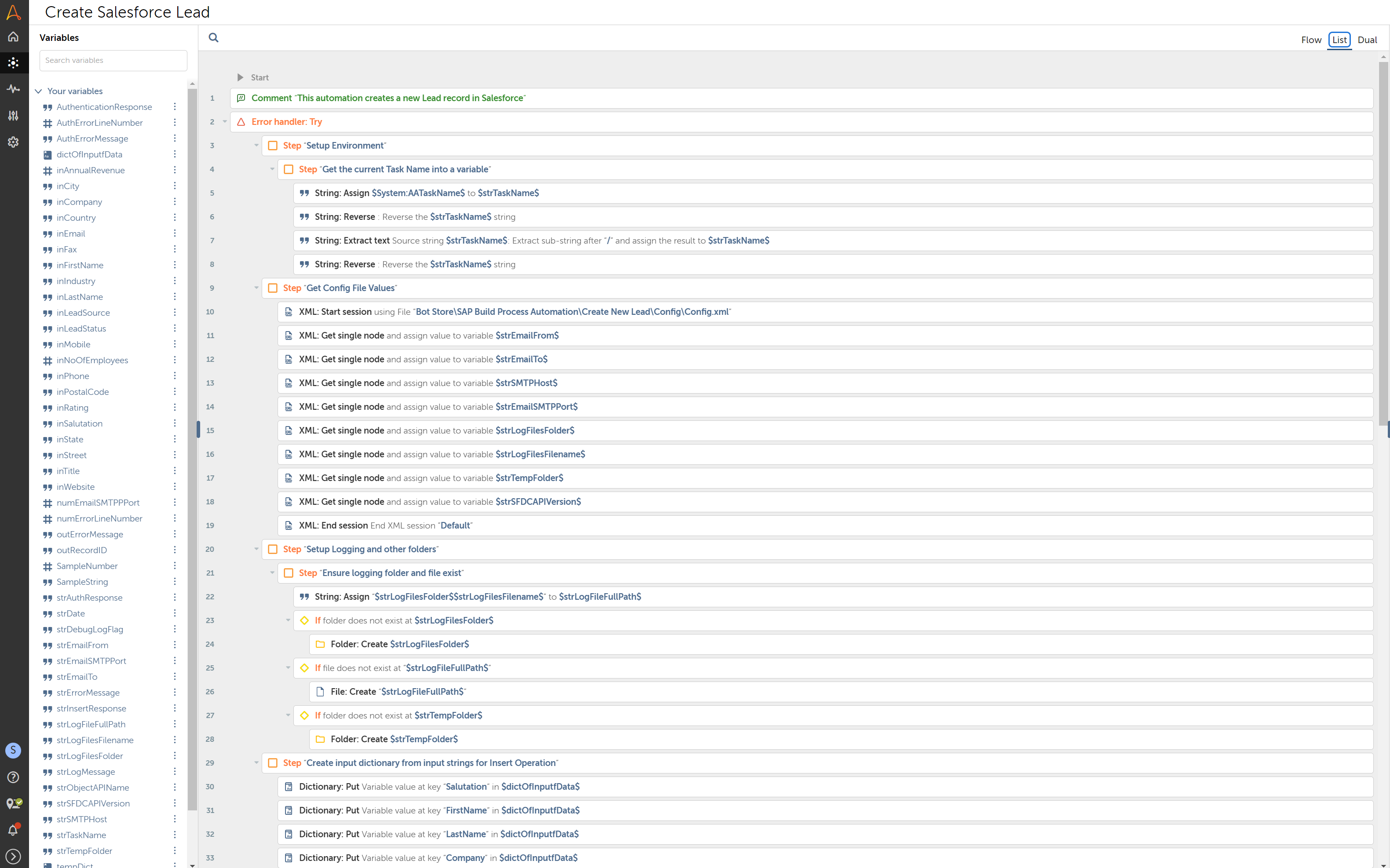
Task: Click the Administration gear icon in sidebar
Action: click(13, 142)
